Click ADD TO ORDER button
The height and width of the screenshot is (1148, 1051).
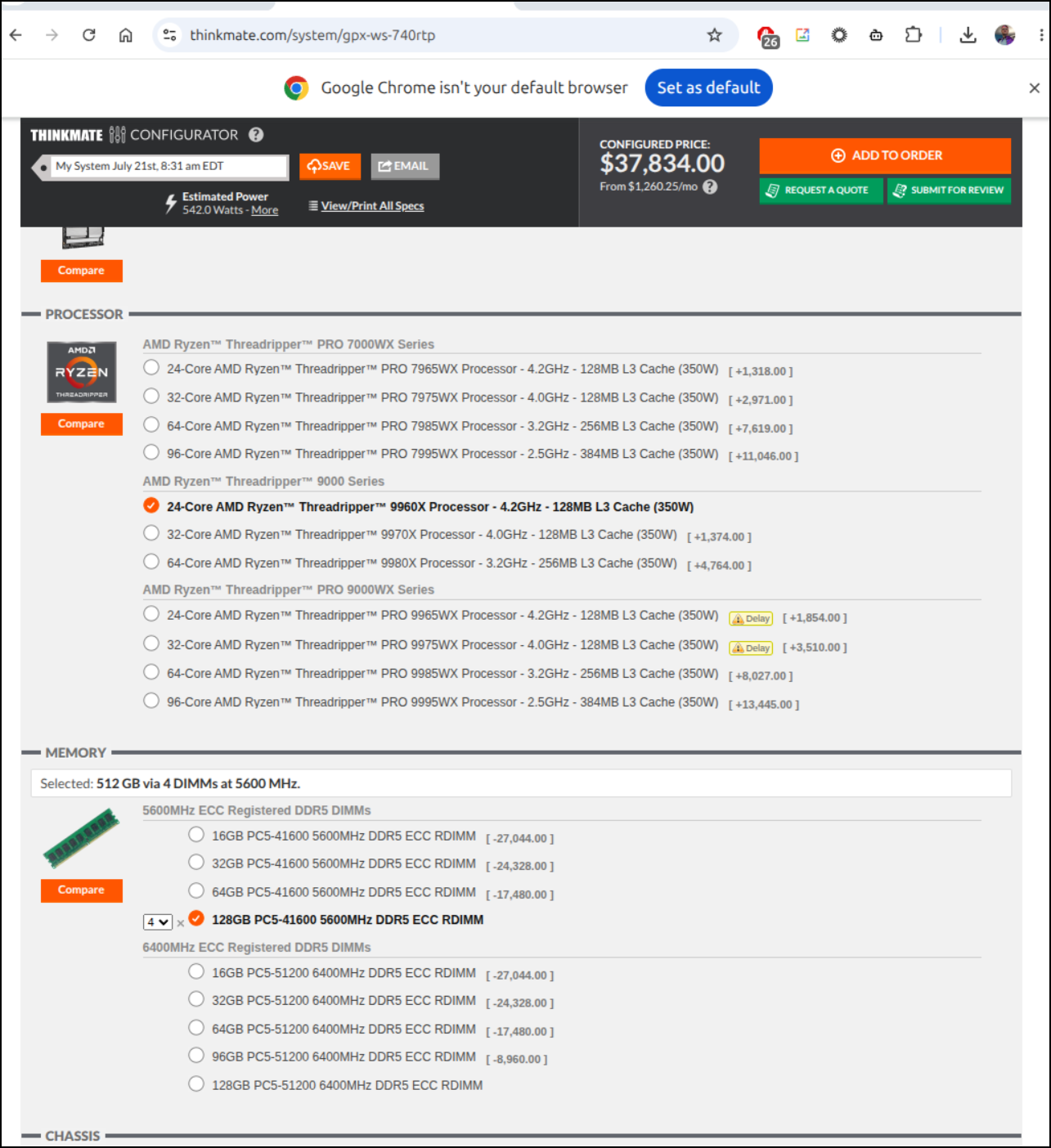(x=885, y=155)
